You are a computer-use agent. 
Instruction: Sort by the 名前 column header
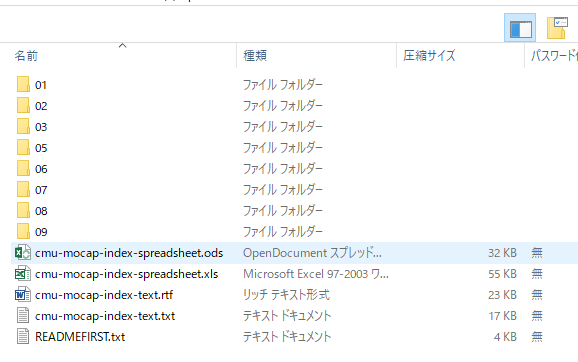(26, 56)
